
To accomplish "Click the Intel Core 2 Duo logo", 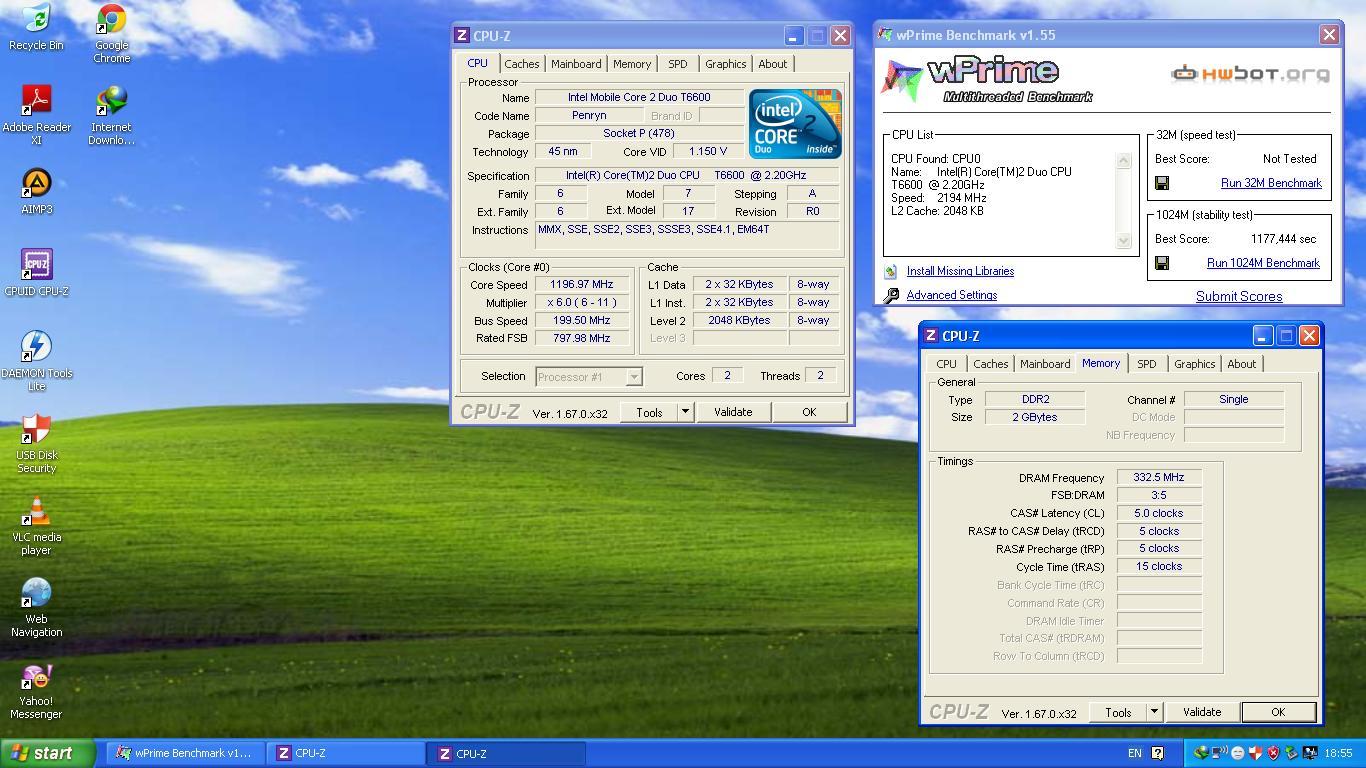I will pos(795,124).
